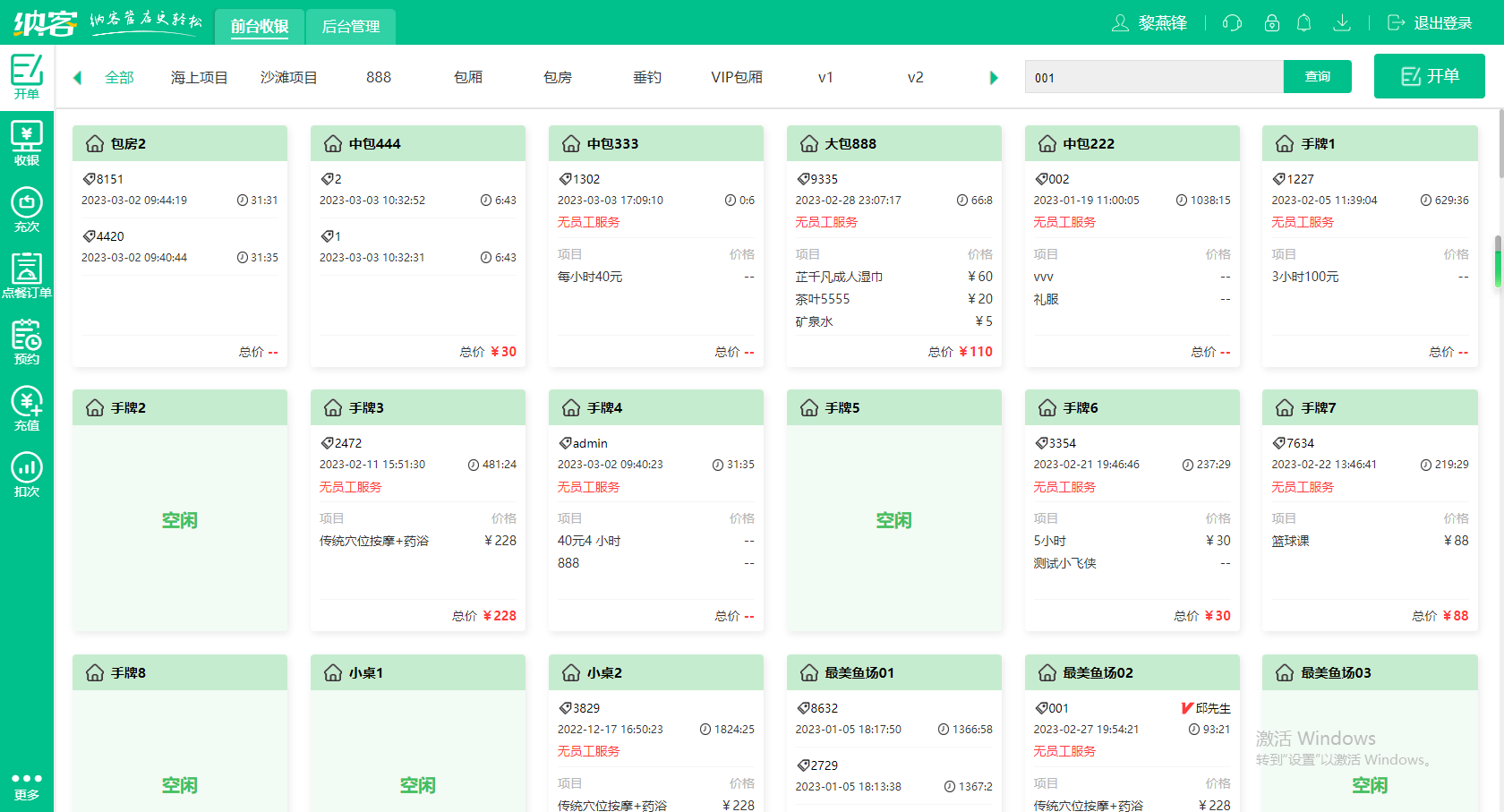Open the 充次 sidebar icon
Screen dimensions: 1504x812
point(26,209)
